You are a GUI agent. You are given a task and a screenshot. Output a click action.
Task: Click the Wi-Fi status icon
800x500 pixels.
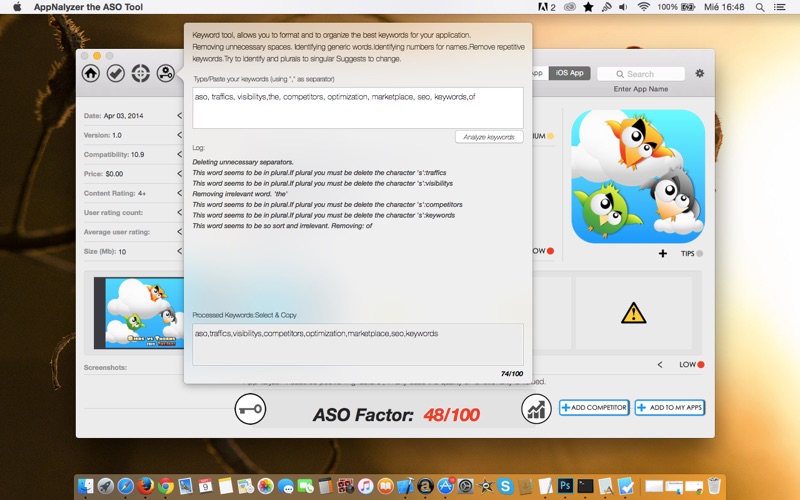(644, 7)
